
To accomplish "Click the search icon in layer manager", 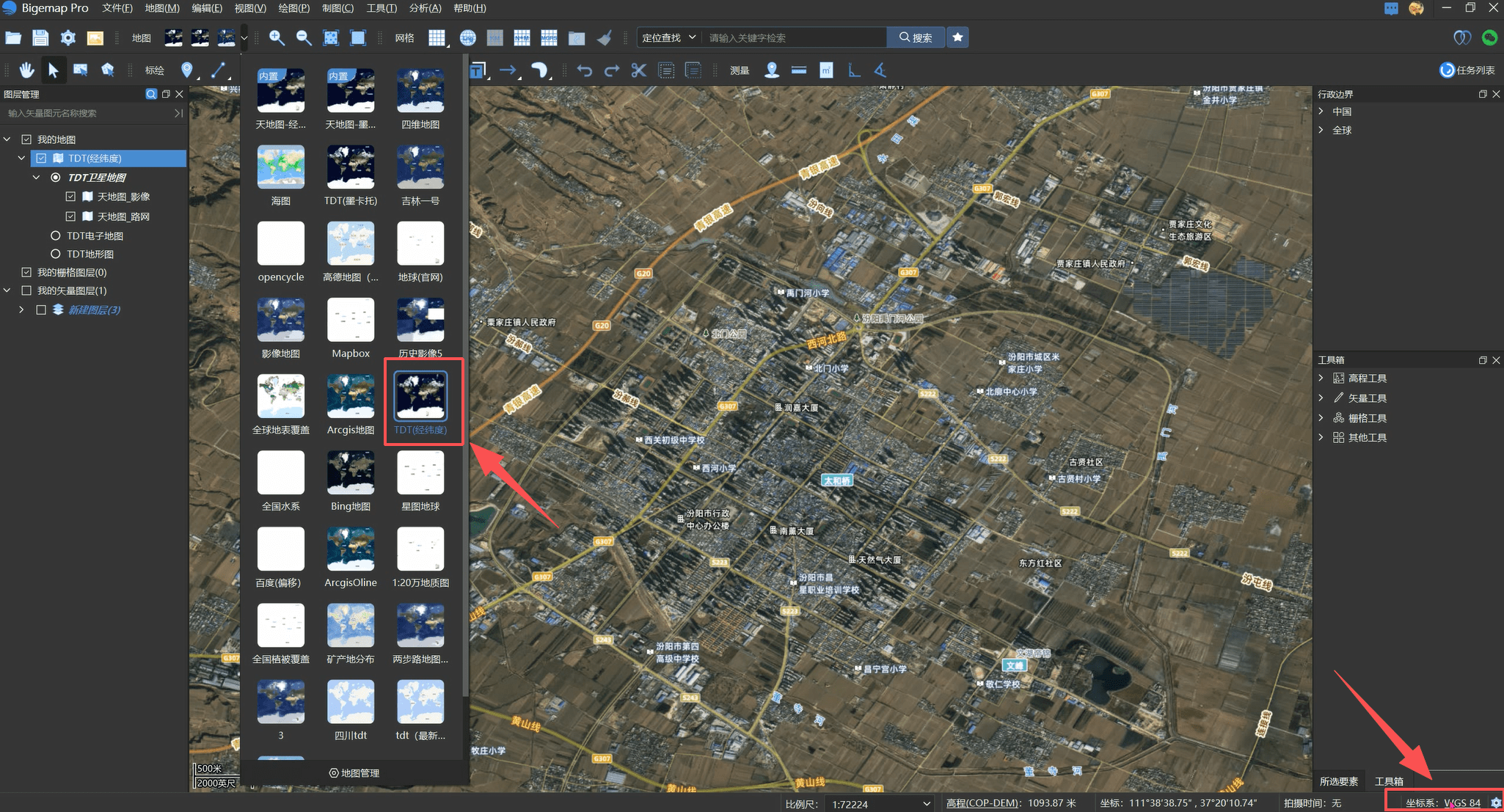I will (151, 94).
